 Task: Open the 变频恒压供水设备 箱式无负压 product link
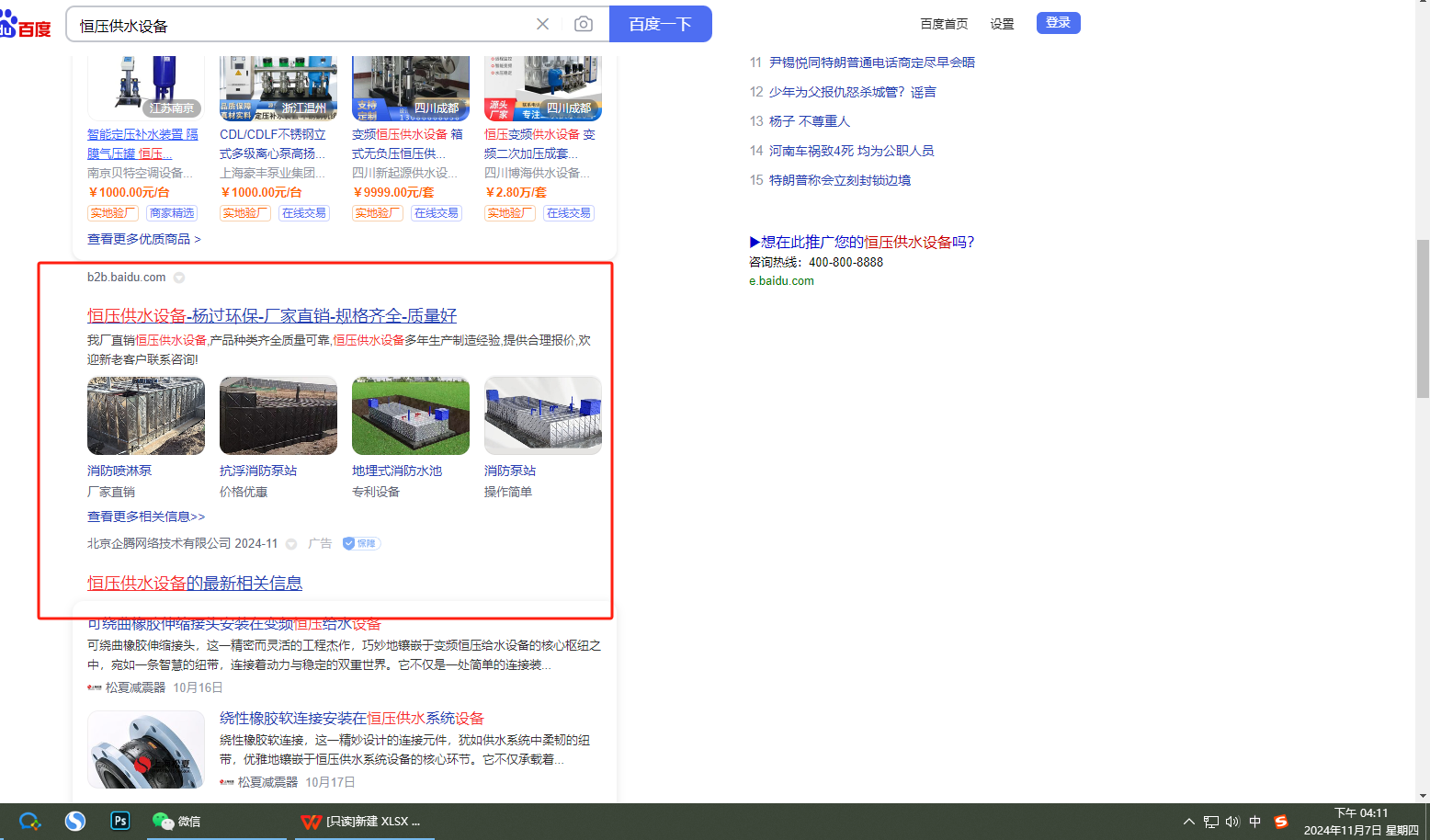tap(407, 143)
